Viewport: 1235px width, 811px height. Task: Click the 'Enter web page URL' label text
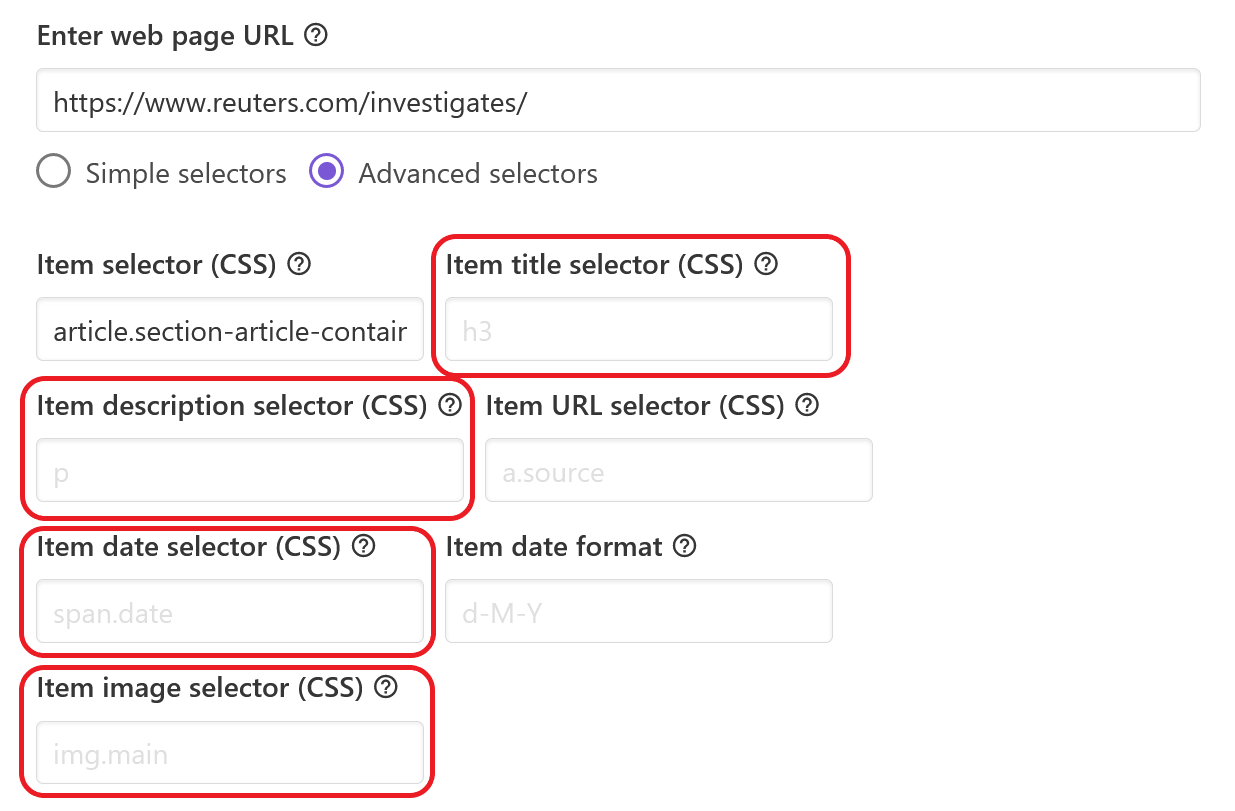pos(165,36)
